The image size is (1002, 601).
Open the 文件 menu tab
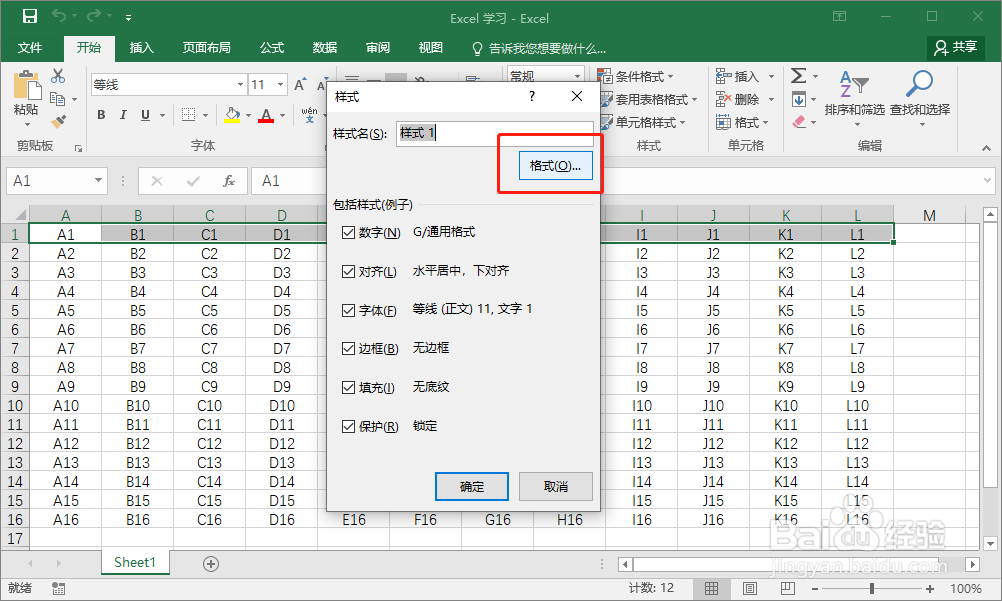(x=29, y=48)
